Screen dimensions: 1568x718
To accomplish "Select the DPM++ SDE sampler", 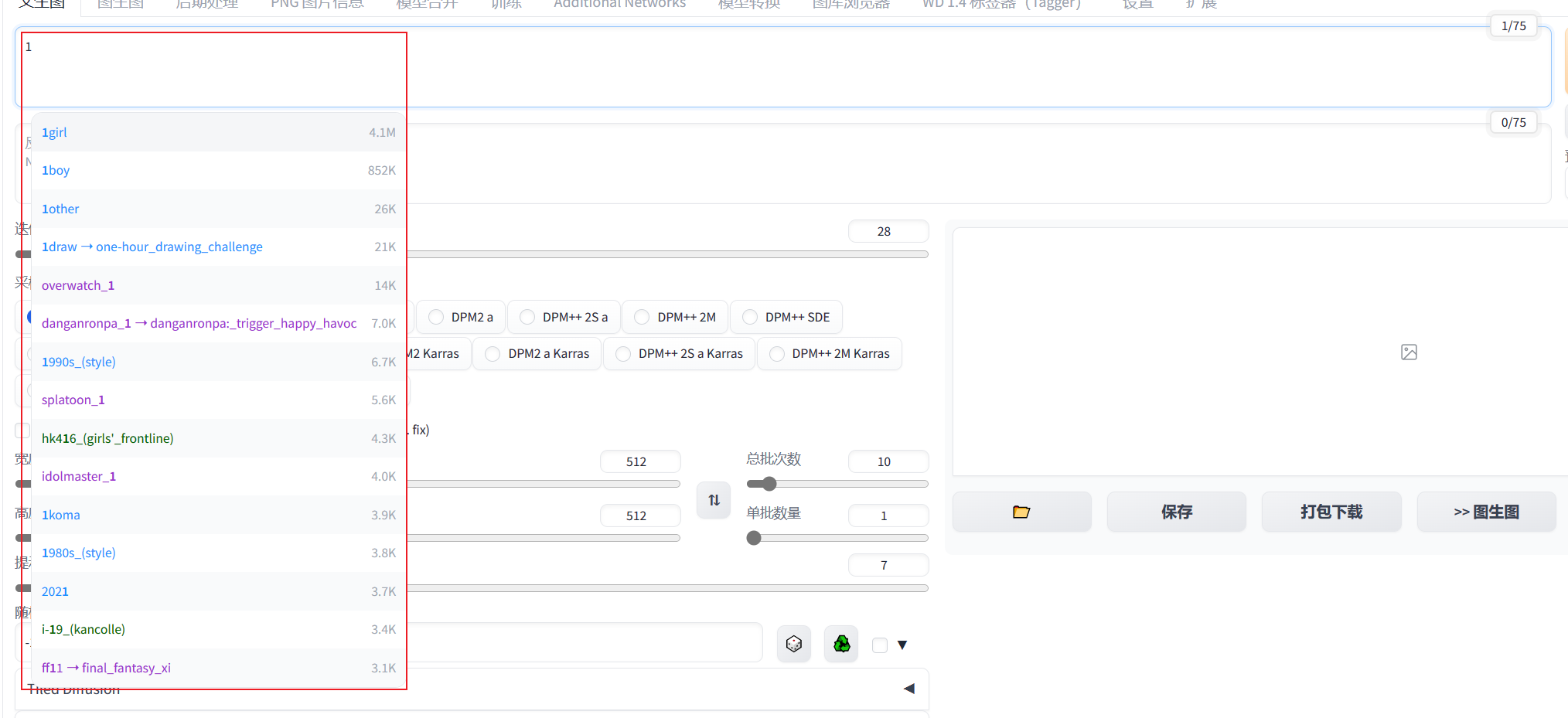I will point(786,317).
